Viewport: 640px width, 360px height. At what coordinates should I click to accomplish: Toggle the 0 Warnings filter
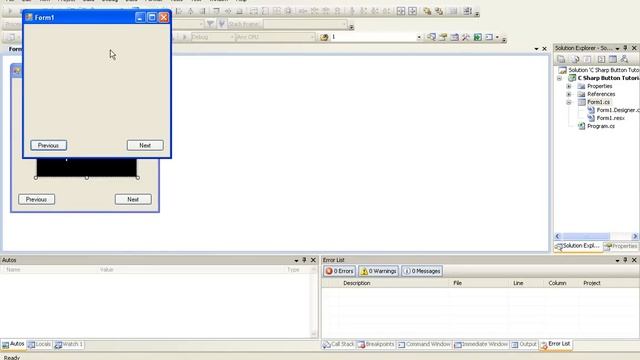378,271
